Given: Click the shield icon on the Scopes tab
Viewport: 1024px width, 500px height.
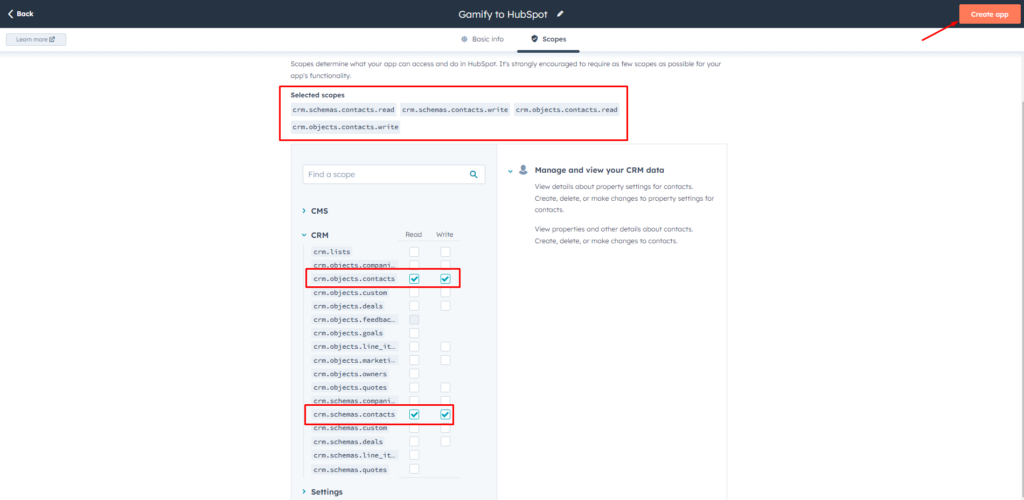Looking at the screenshot, I should click(534, 39).
